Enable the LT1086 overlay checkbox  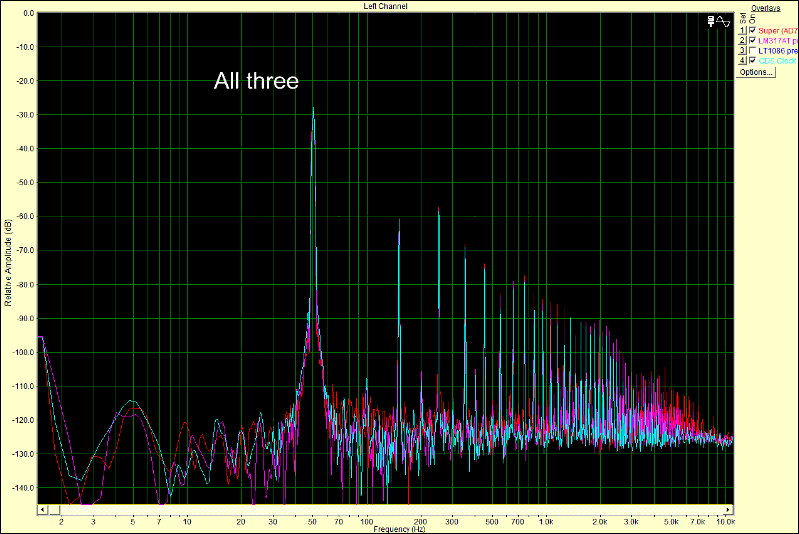tap(752, 51)
